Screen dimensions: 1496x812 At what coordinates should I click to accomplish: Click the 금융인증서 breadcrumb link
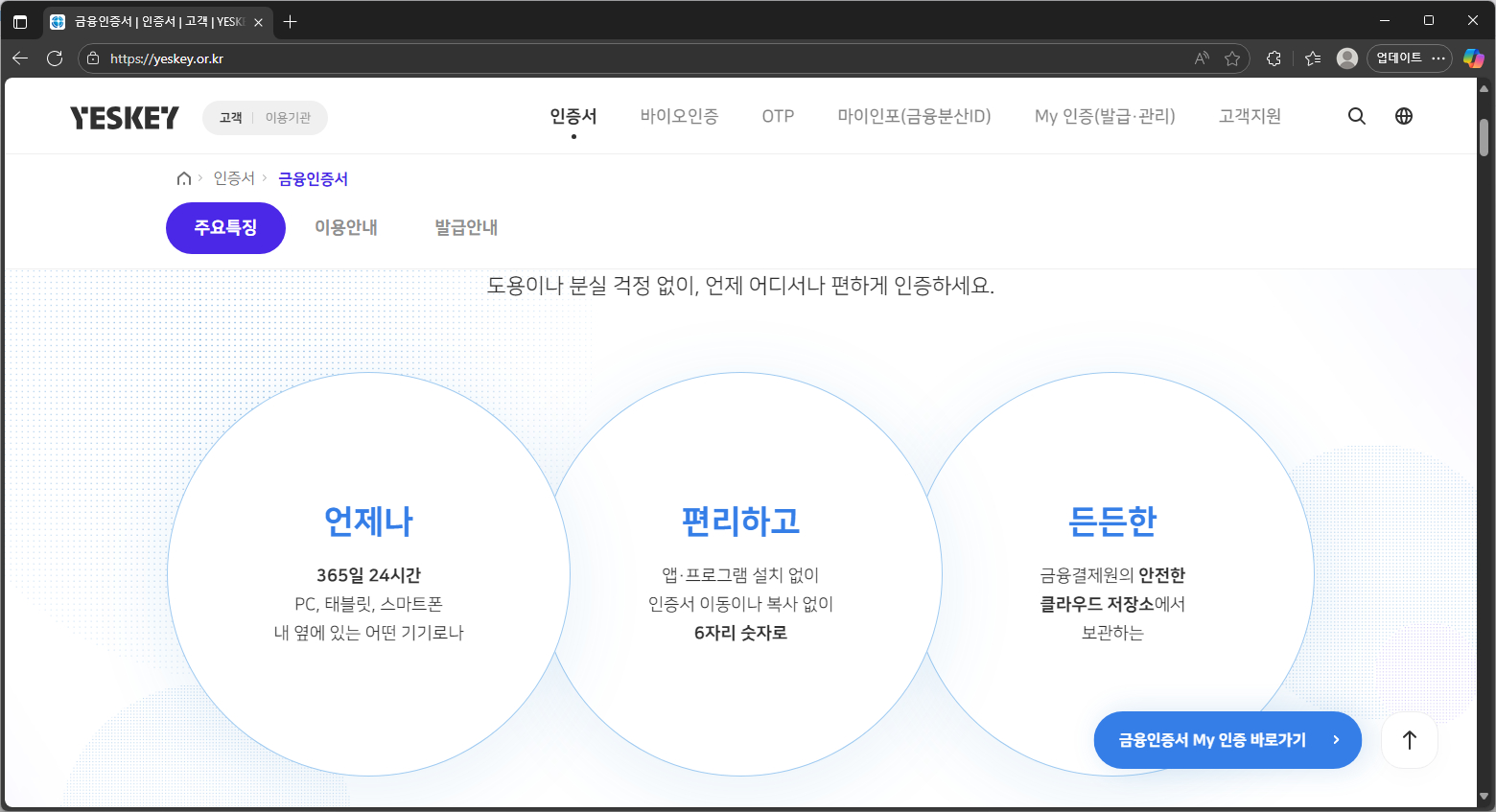313,178
